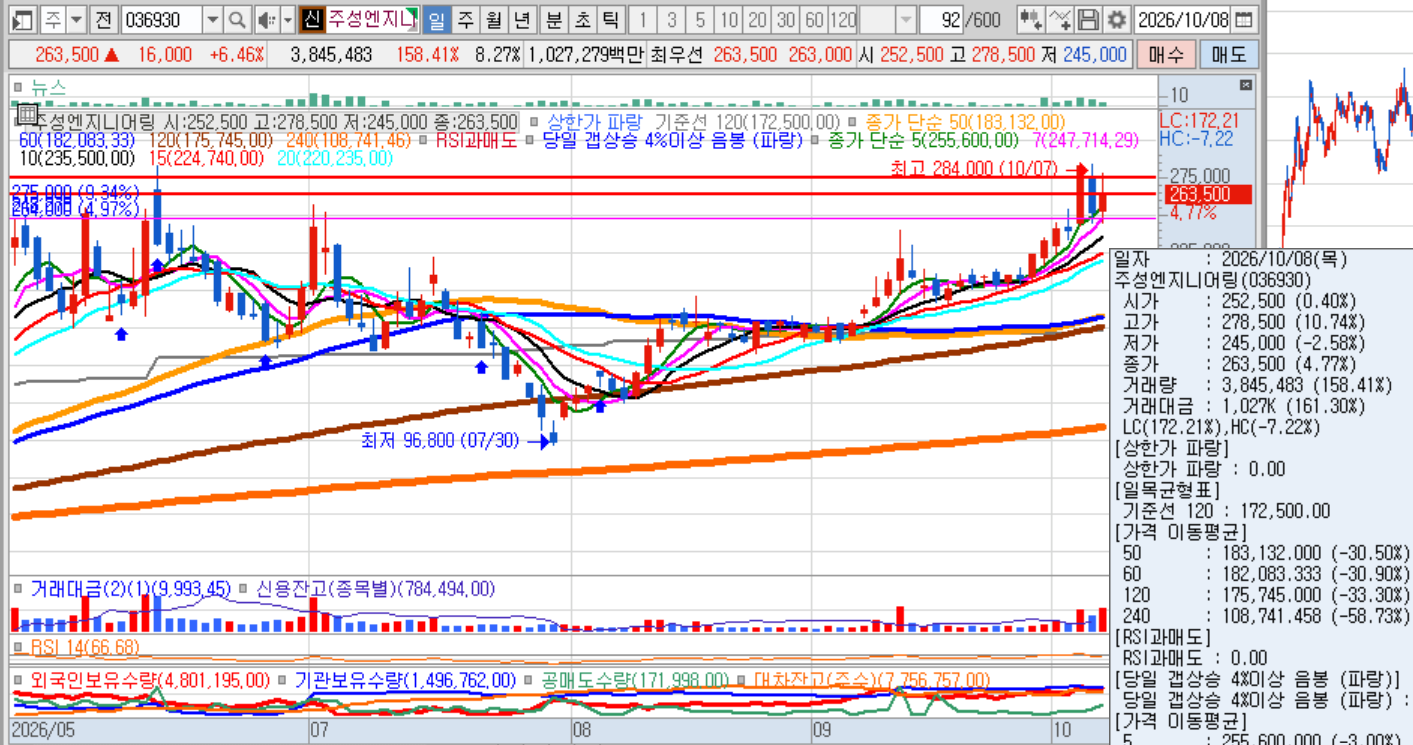This screenshot has width=1413, height=745.
Task: Click the '전' button
Action: pyautogui.click(x=103, y=19)
